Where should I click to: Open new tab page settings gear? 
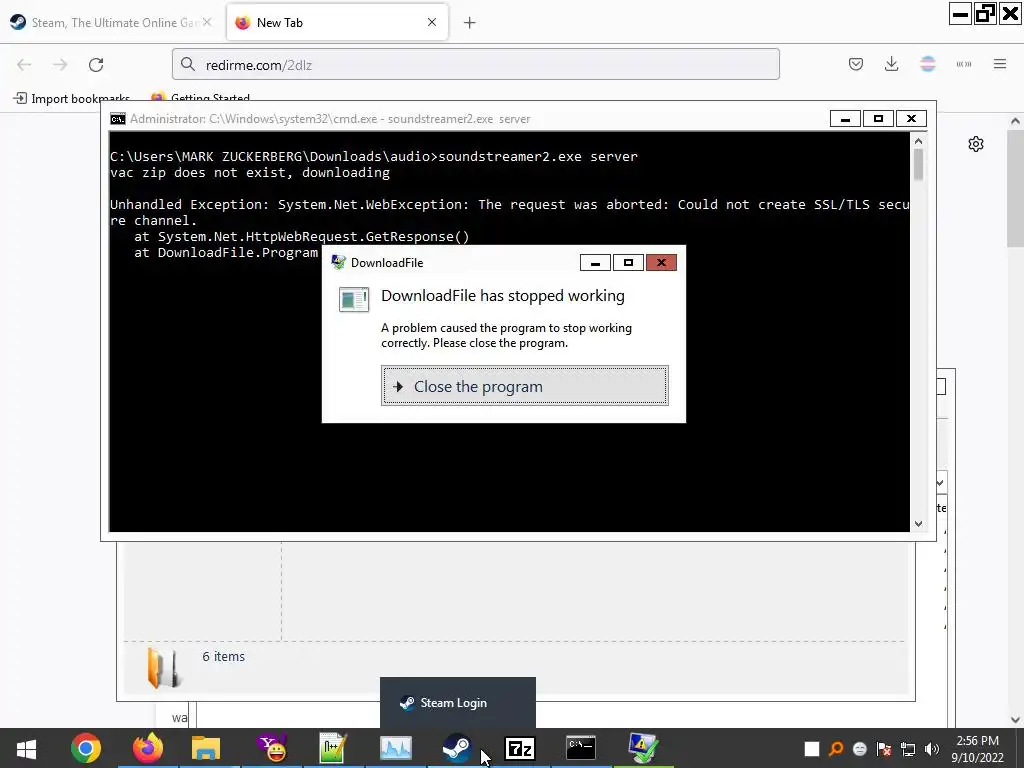pos(976,144)
